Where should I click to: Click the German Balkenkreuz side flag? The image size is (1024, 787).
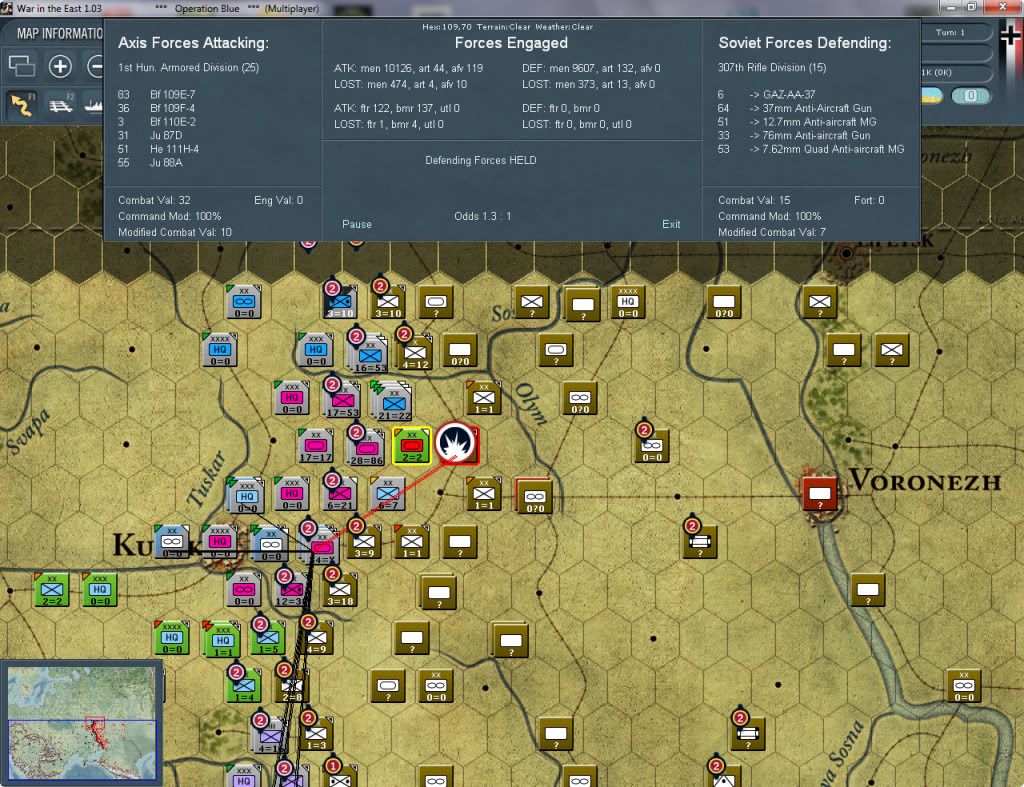(x=1010, y=34)
